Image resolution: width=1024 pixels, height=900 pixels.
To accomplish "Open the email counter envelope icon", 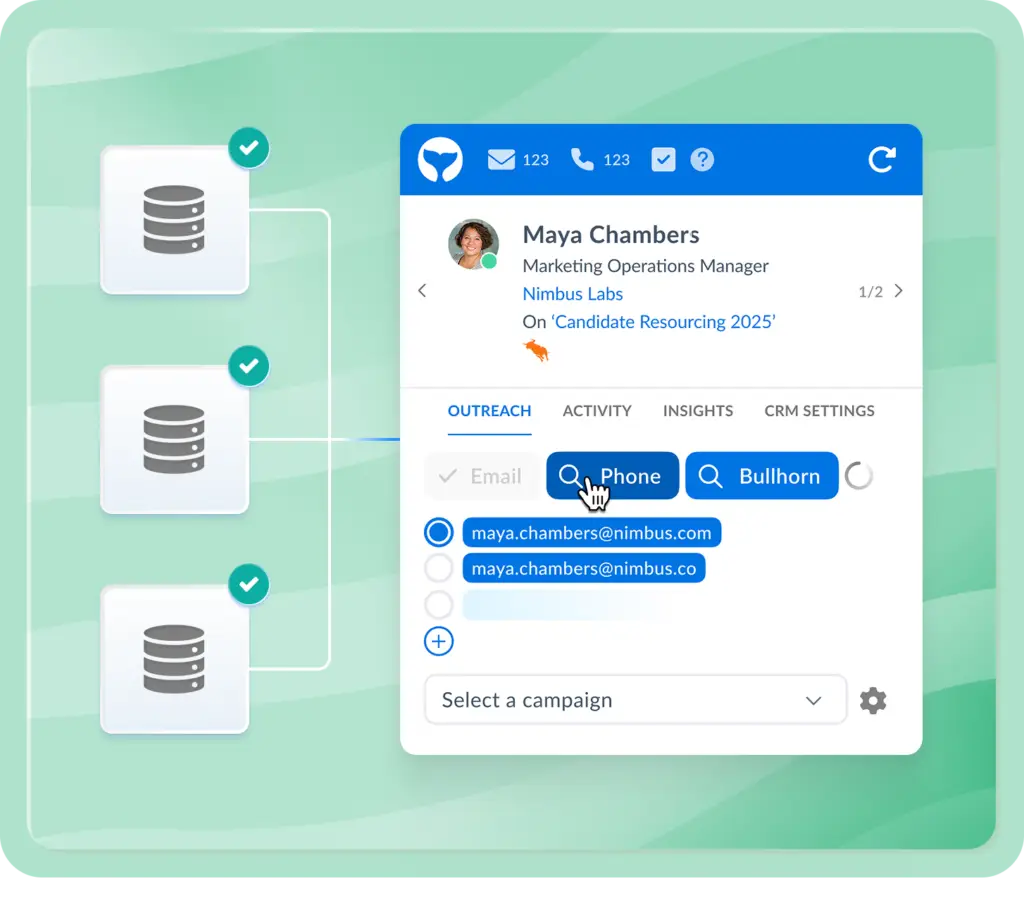I will [501, 159].
